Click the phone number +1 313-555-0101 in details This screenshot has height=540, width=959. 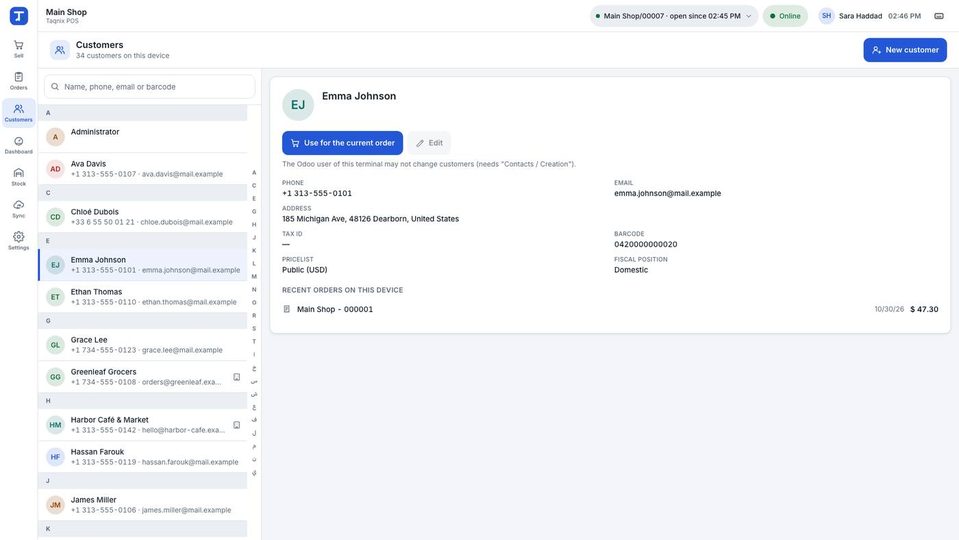[317, 193]
